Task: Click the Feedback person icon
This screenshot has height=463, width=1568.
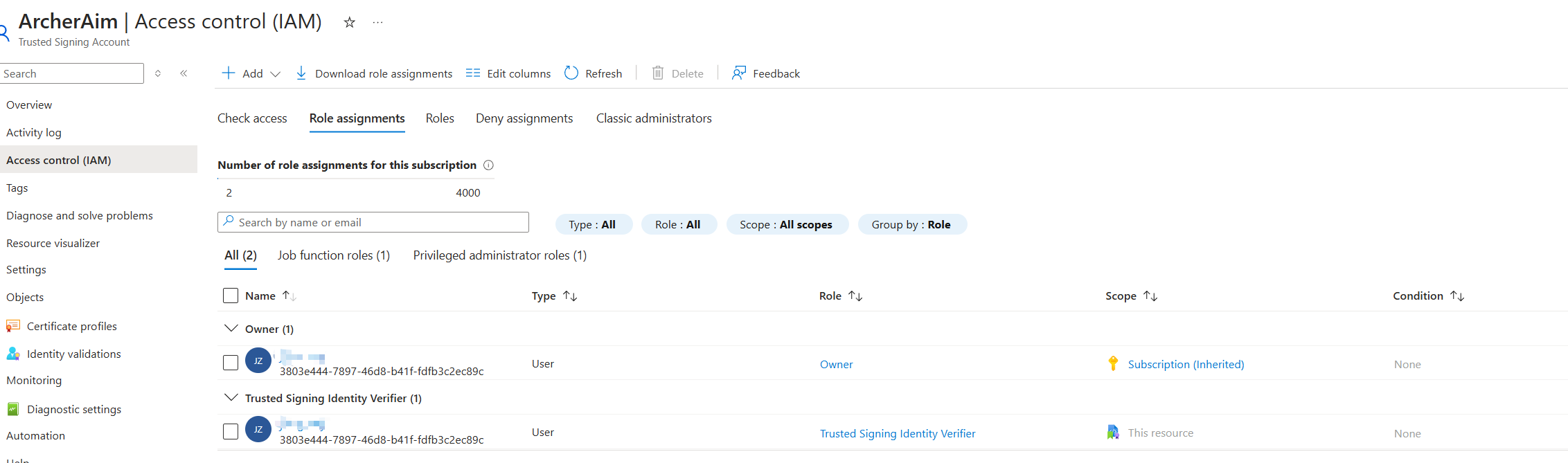Action: pyautogui.click(x=739, y=73)
